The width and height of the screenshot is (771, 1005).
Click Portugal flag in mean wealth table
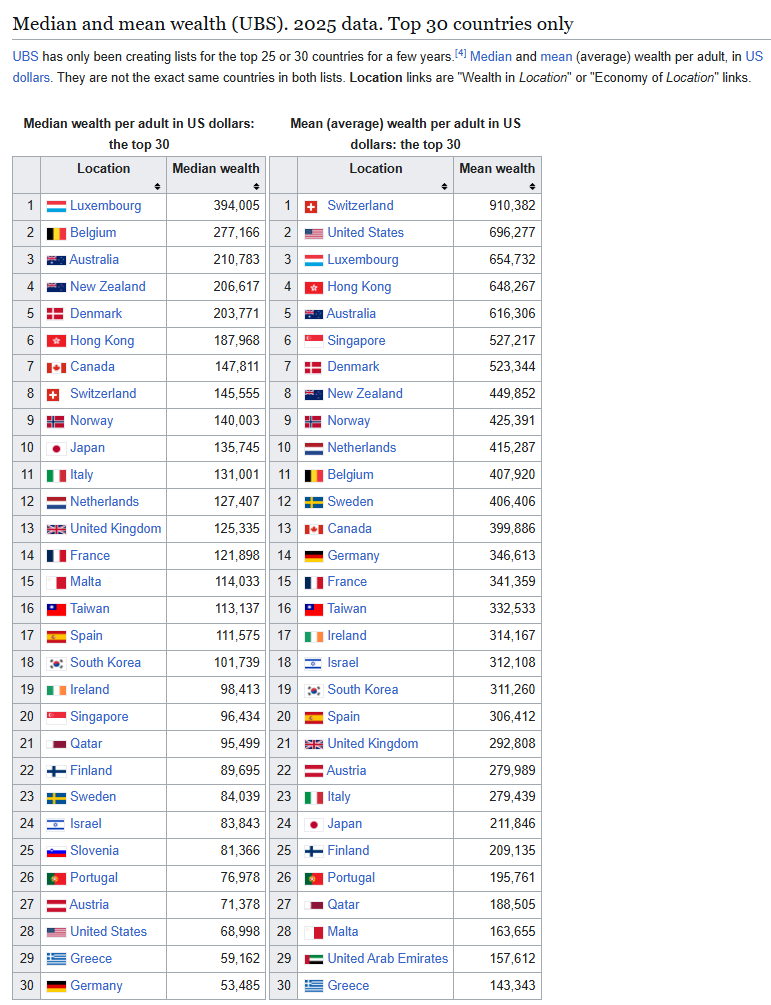click(313, 879)
